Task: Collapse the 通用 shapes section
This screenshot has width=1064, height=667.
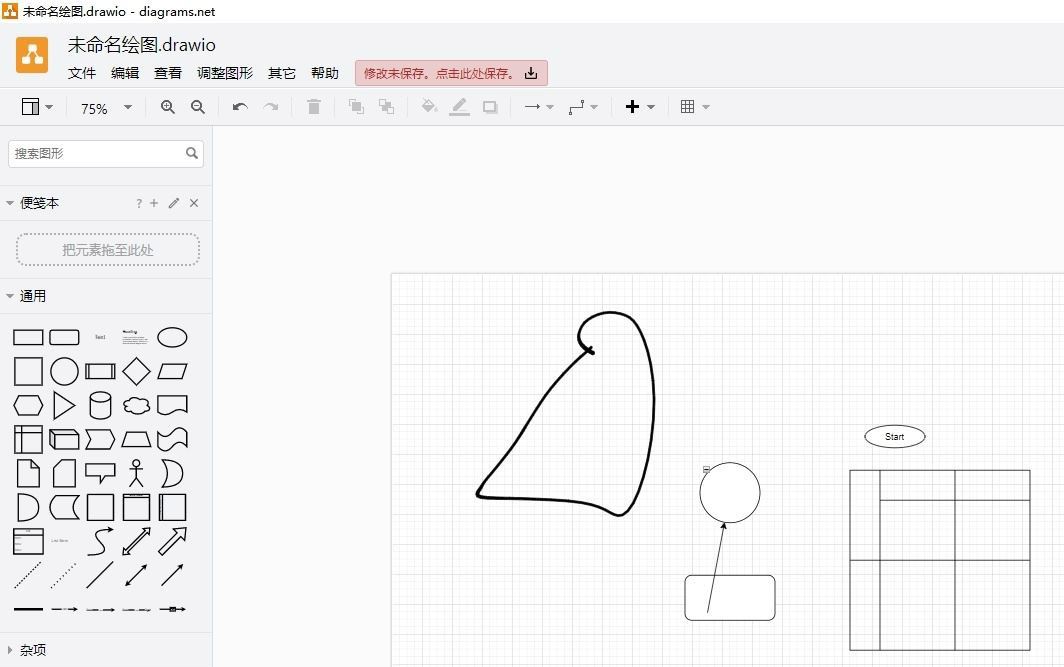Action: pos(10,296)
